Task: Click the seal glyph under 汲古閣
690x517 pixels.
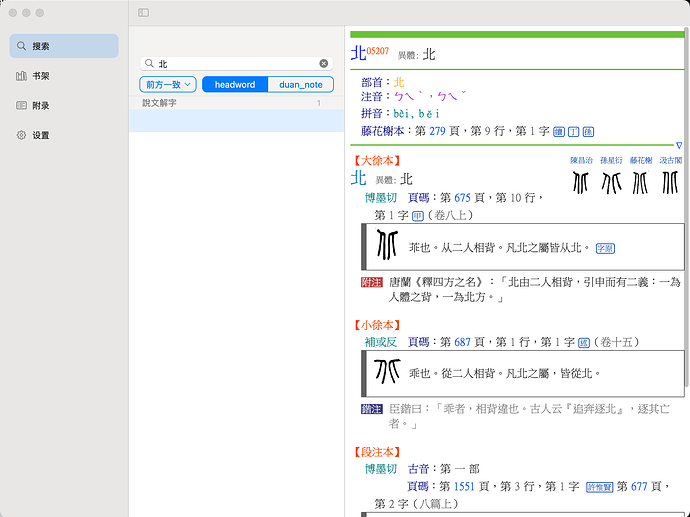Action: [670, 183]
